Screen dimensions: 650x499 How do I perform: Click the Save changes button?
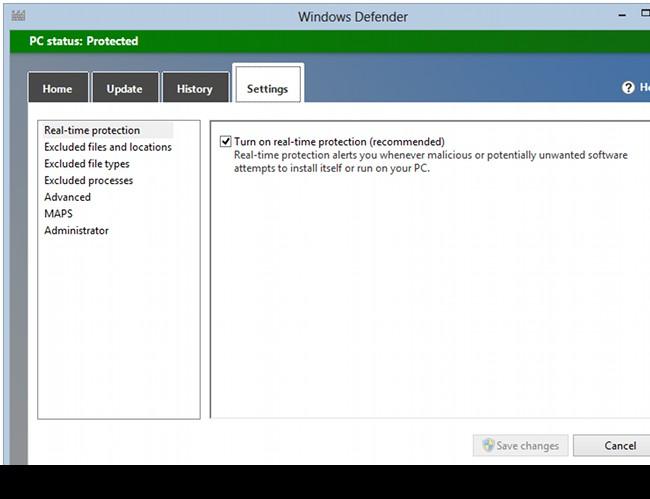pyautogui.click(x=521, y=446)
